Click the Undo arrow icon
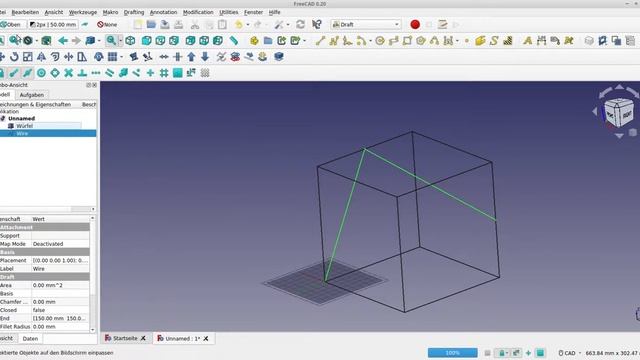Viewport: 640px width, 360px height. (x=239, y=24)
